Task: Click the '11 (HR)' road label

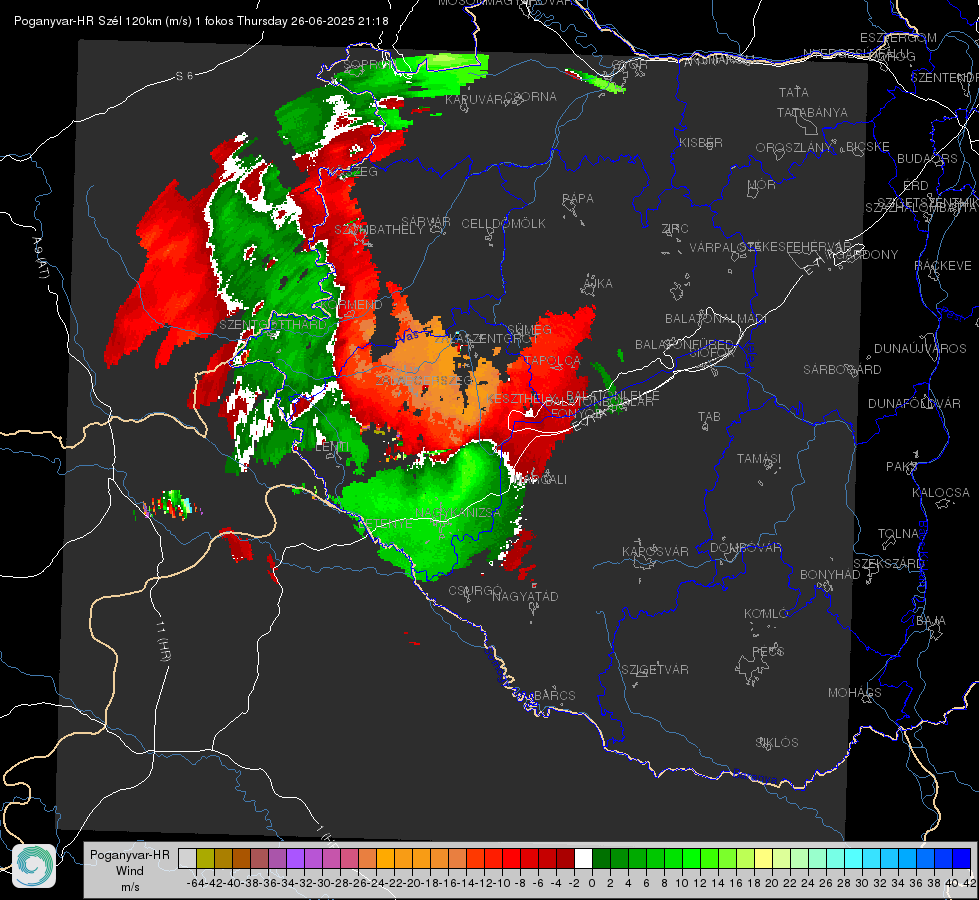Action: coord(162,642)
